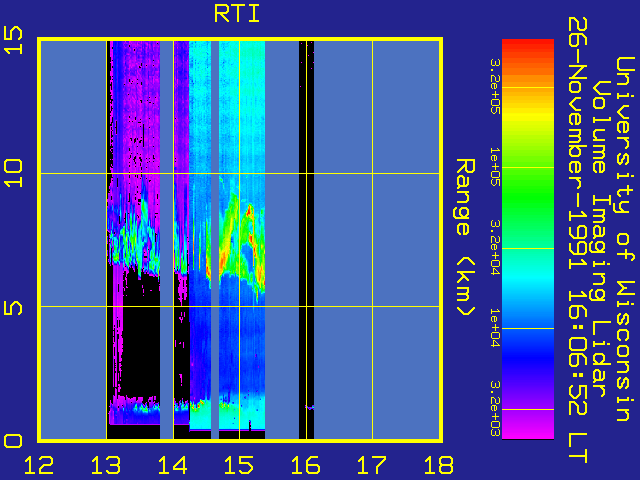Select the x-axis label 17
Viewport: 640px width, 480px height.
[372, 465]
